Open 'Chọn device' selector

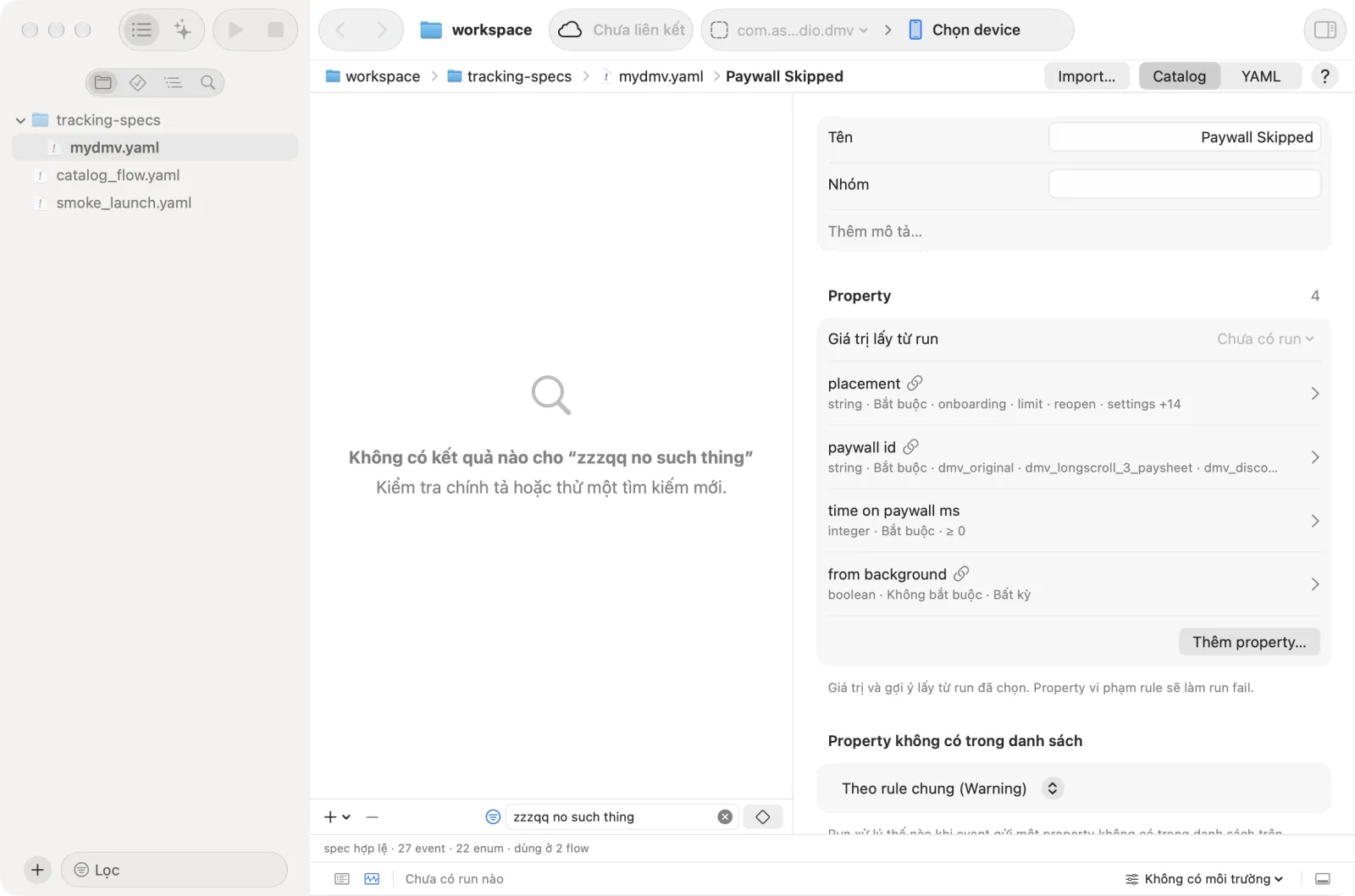(x=965, y=30)
